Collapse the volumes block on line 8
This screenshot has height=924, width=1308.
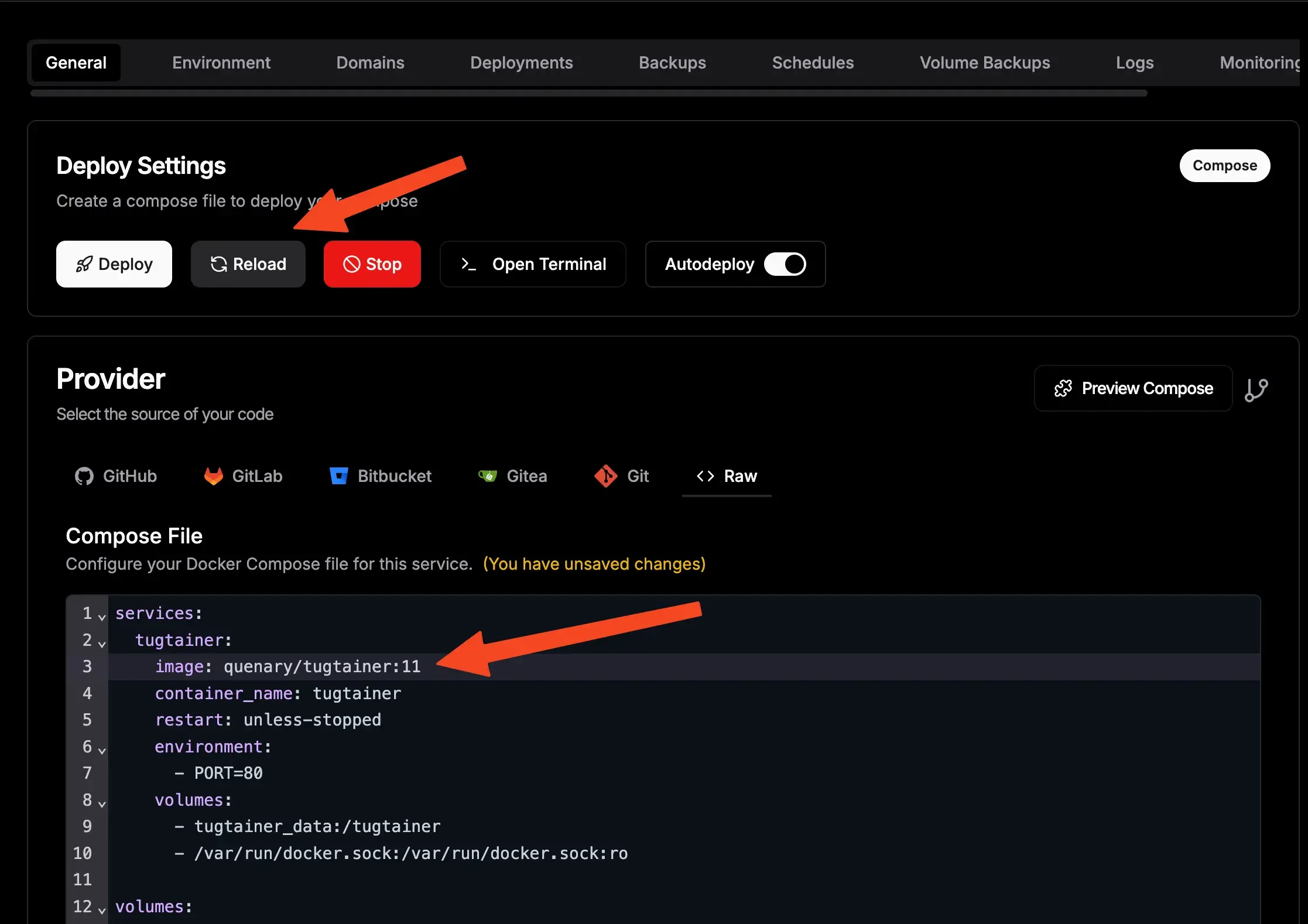pyautogui.click(x=102, y=803)
